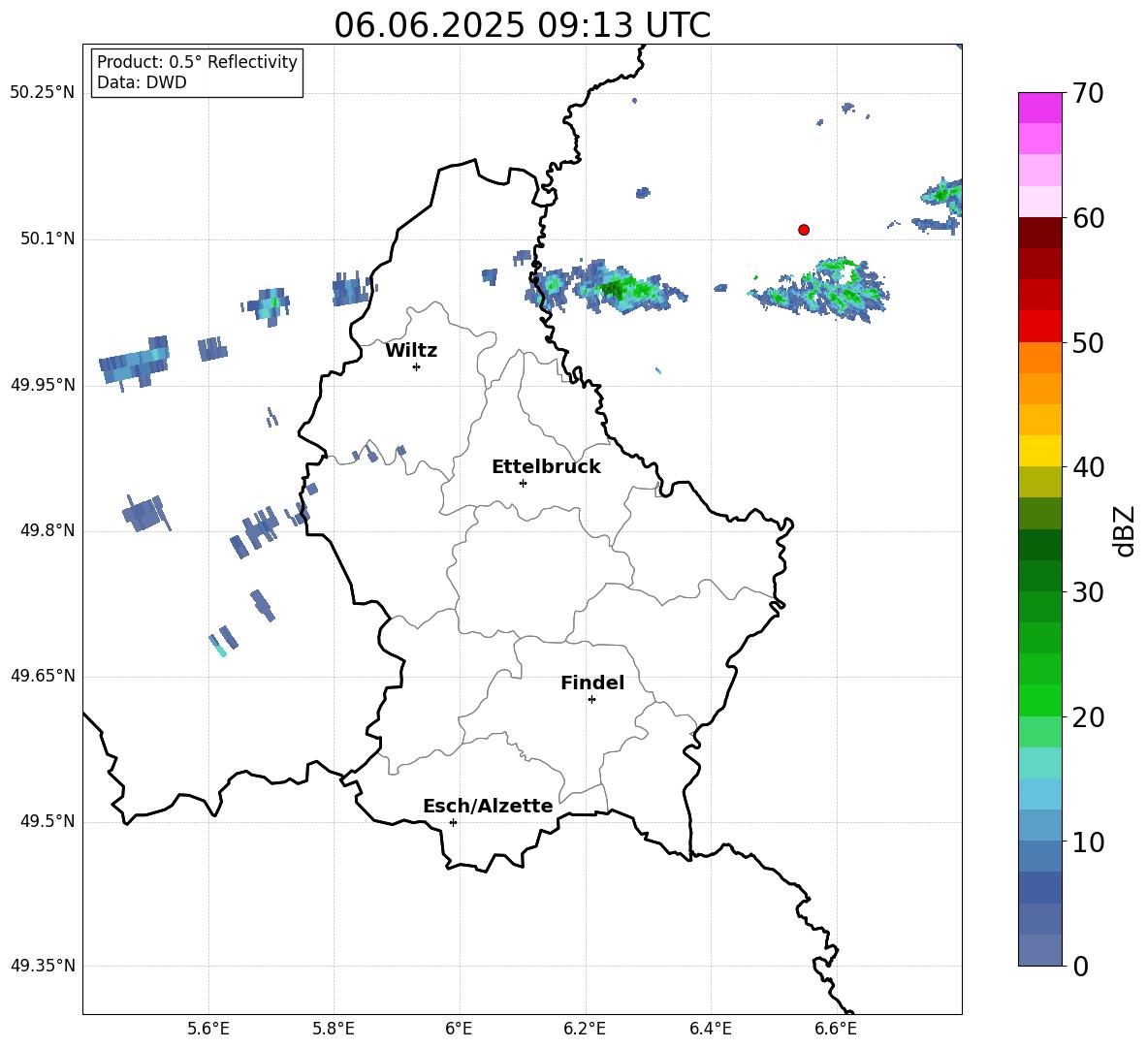Click the light blue swatch above 10 dBZ
1148x1048 pixels.
click(x=1039, y=825)
